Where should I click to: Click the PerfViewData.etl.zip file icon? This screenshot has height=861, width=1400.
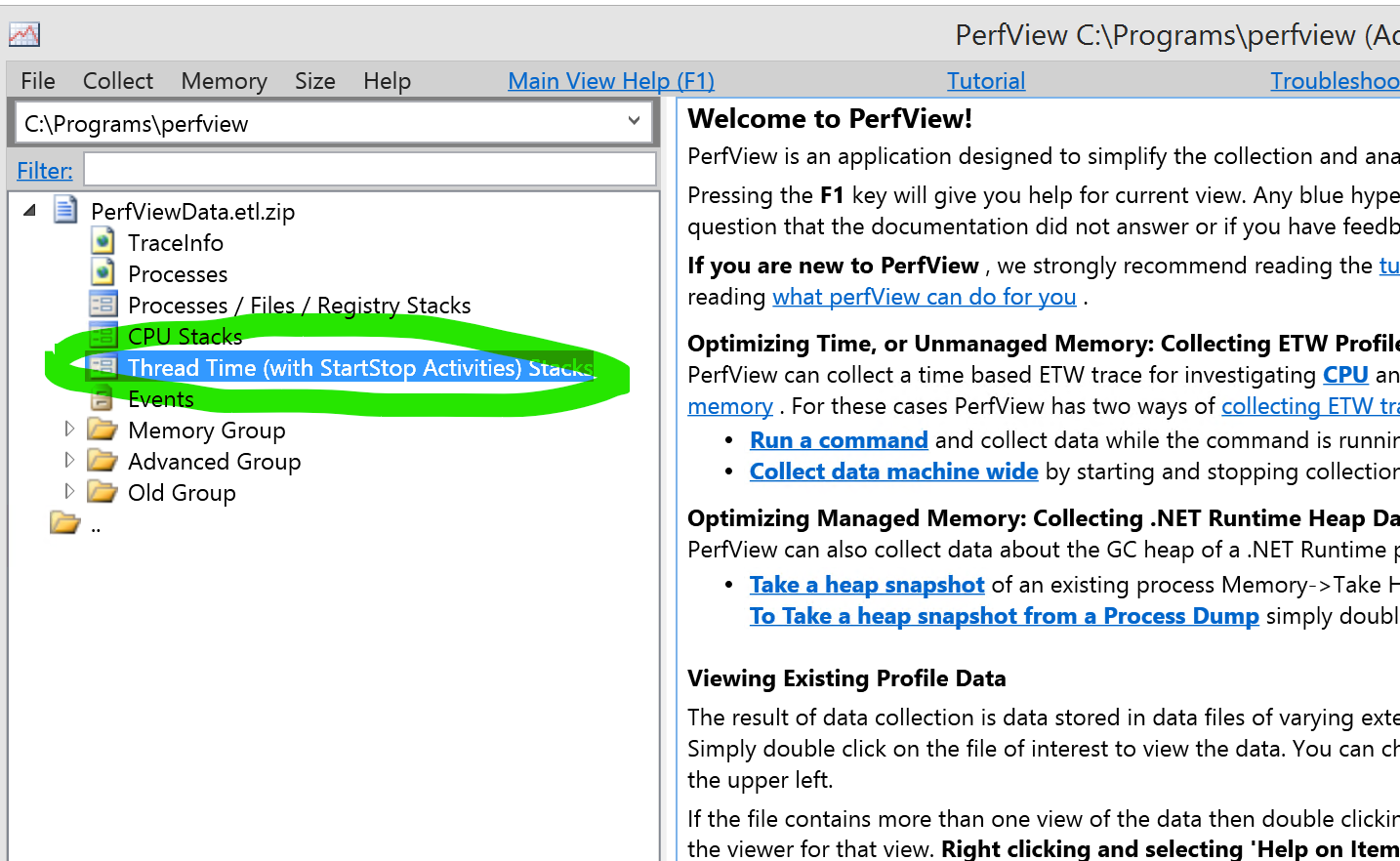[x=65, y=210]
